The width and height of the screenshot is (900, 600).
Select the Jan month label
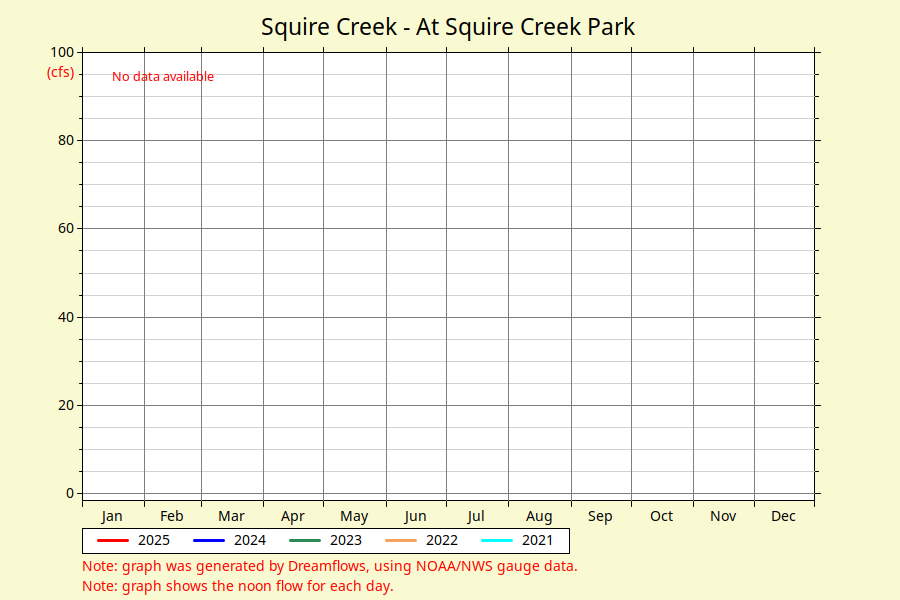pos(111,516)
